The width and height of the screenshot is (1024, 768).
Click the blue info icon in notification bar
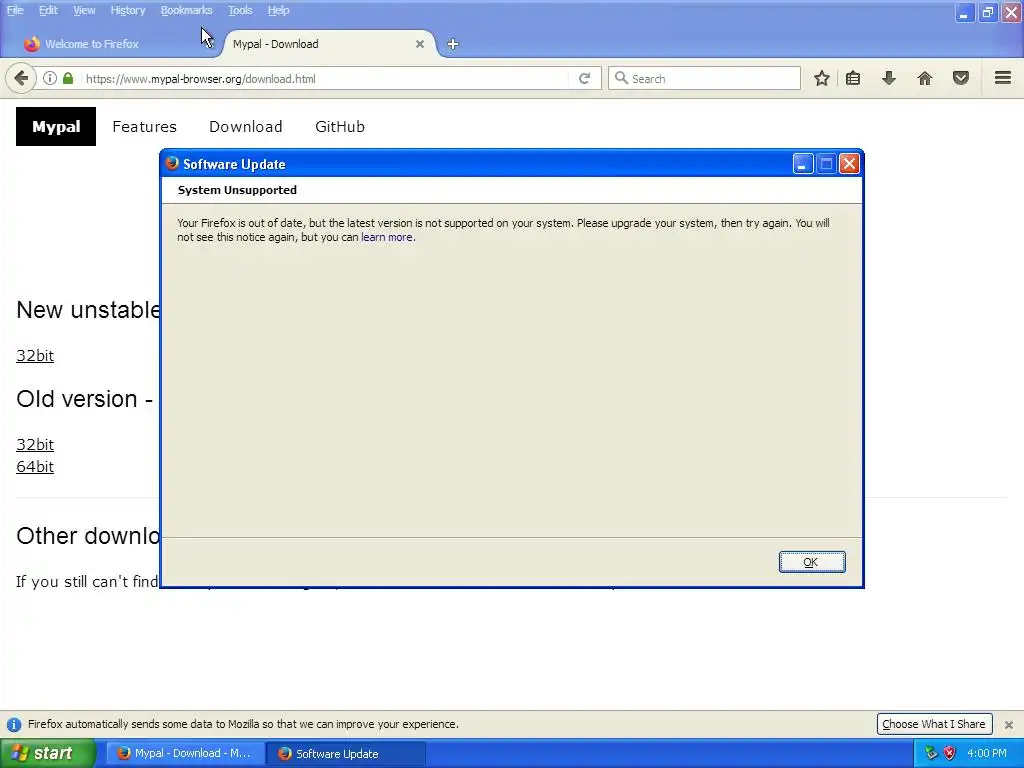(14, 724)
